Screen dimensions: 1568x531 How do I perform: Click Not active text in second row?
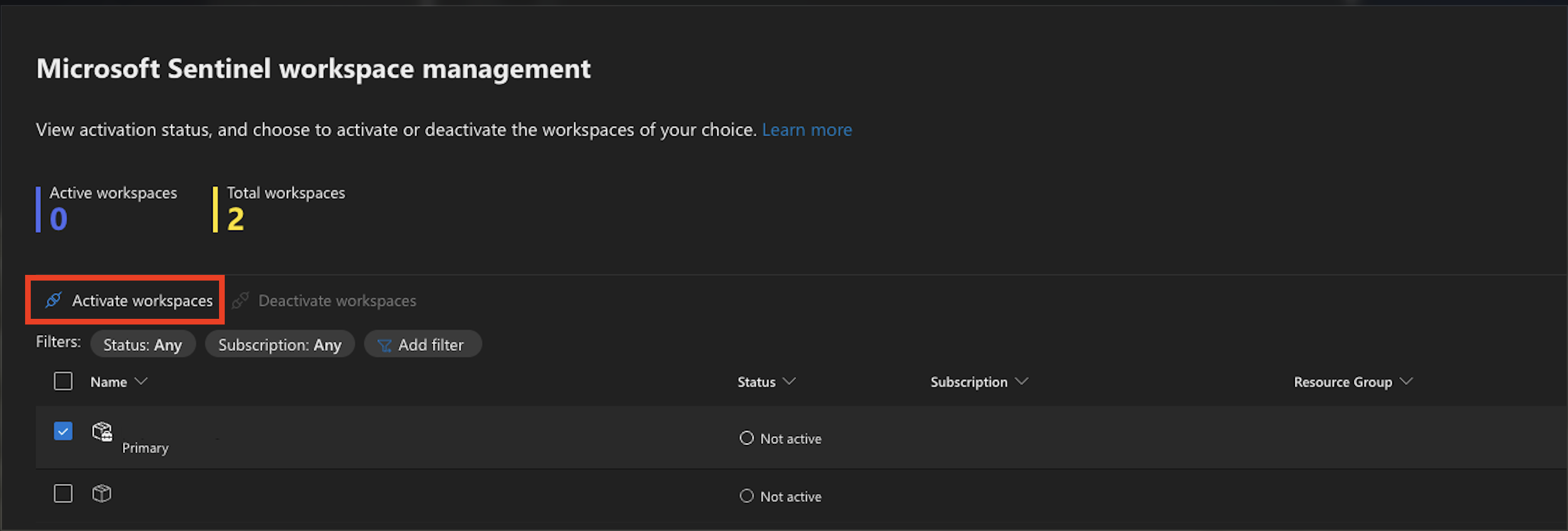[791, 496]
